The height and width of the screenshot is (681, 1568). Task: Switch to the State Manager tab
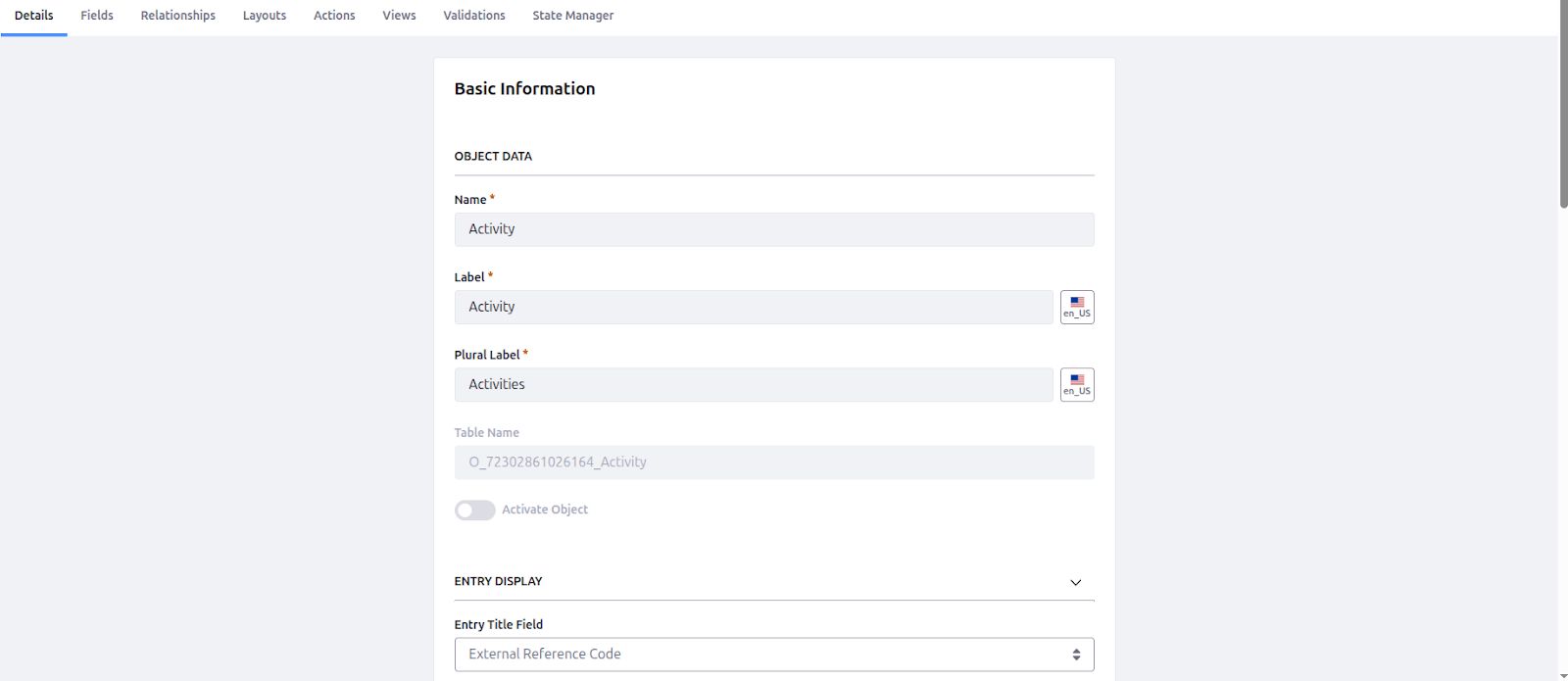tap(573, 16)
